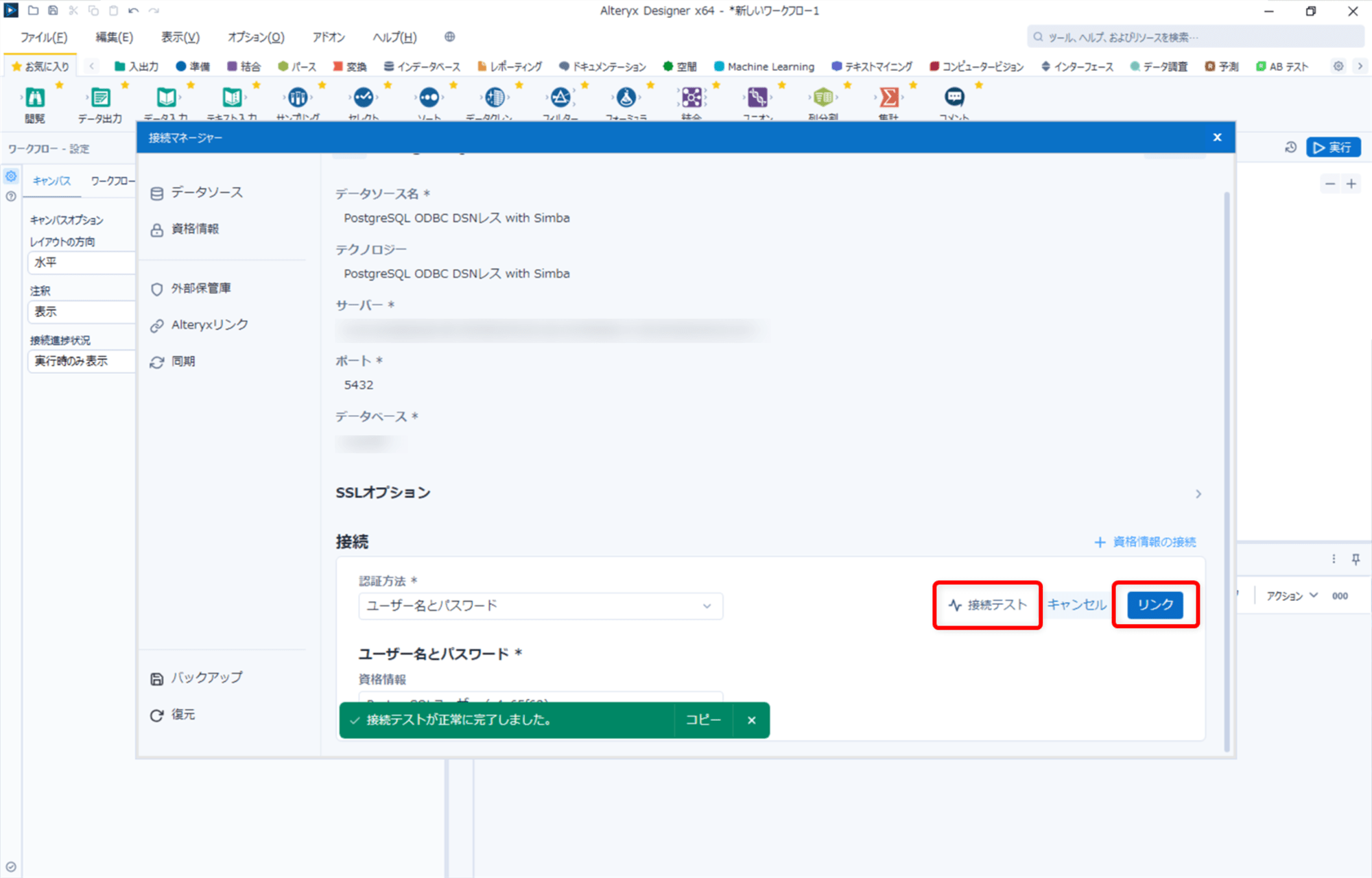Open the globe language icon in menu bar
This screenshot has width=1372, height=878.
tap(449, 36)
